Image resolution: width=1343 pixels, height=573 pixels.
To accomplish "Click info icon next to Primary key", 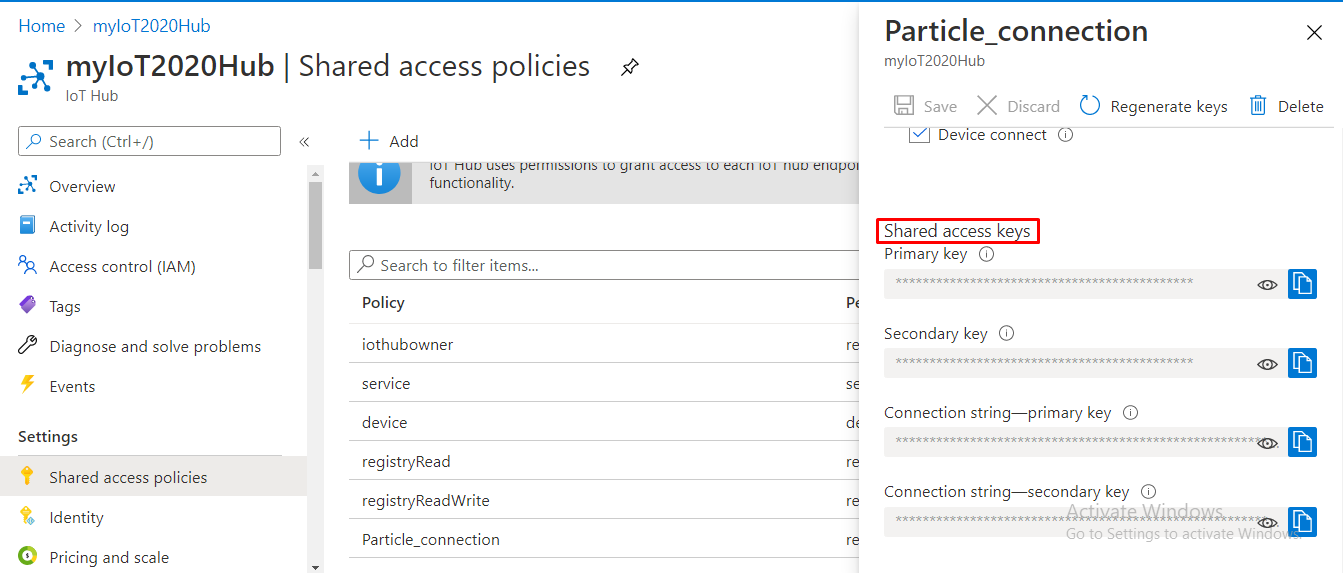I will pyautogui.click(x=987, y=254).
